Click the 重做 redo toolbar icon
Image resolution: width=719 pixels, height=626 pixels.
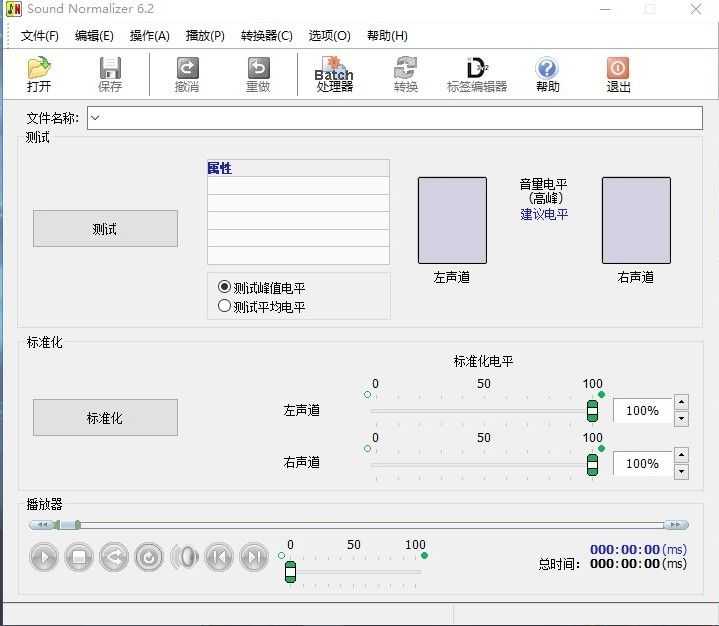[259, 74]
